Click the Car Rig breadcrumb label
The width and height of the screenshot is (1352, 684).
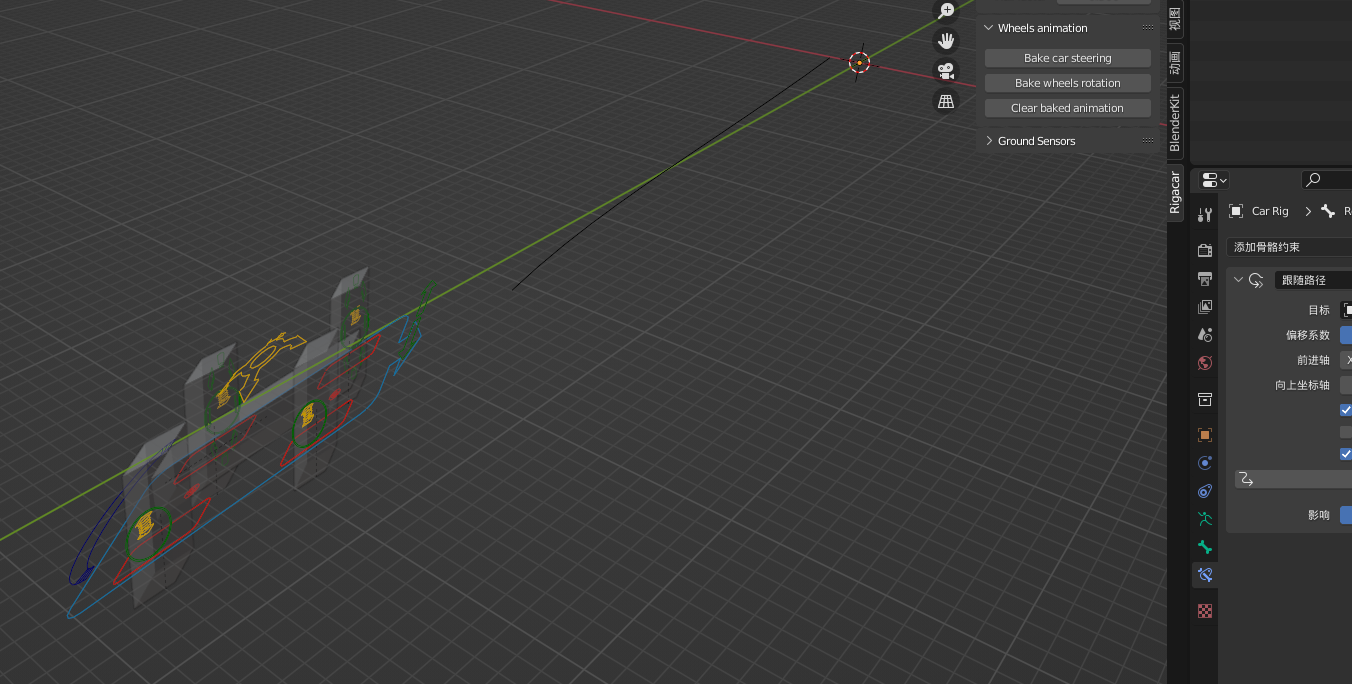pyautogui.click(x=1270, y=211)
